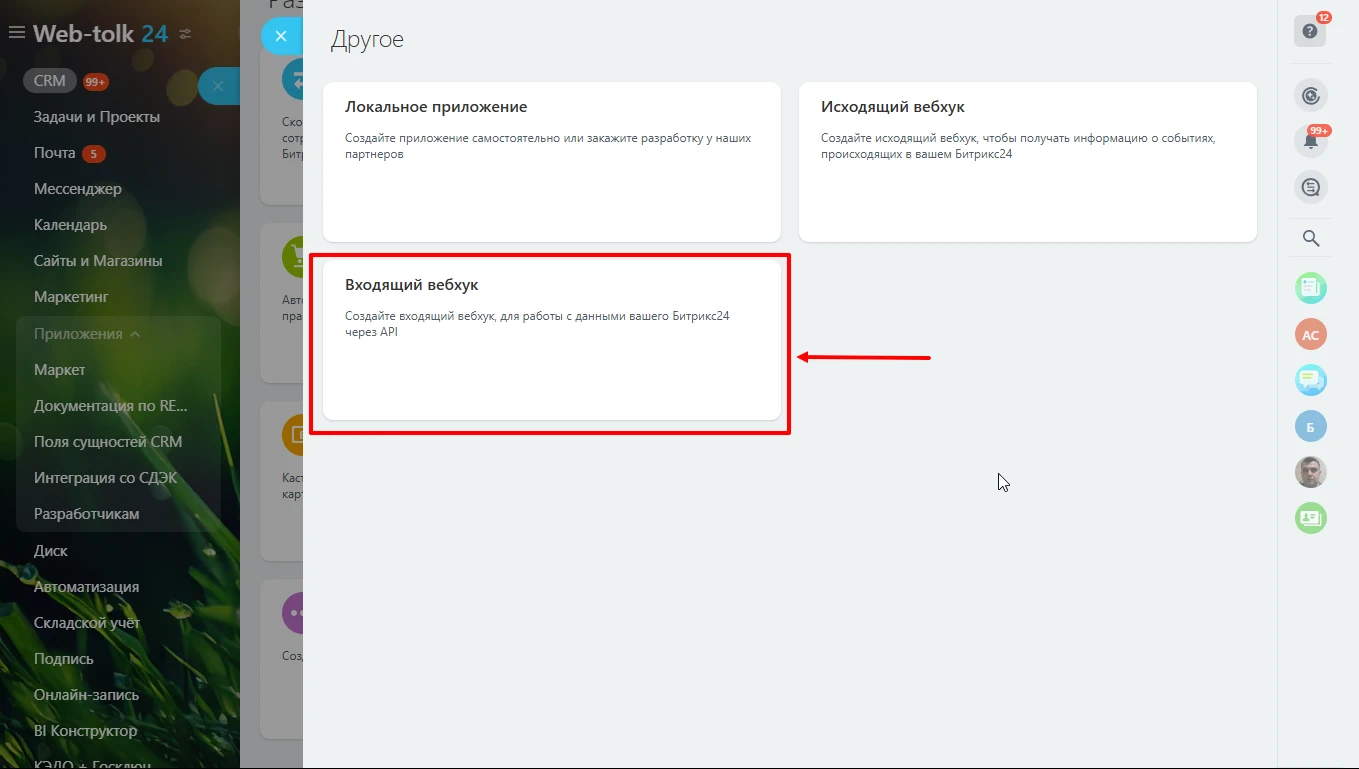Go to Почта menu item

[55, 153]
